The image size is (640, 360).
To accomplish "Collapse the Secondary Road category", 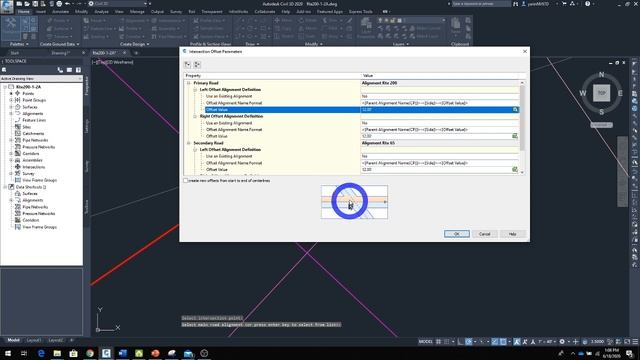I will pyautogui.click(x=189, y=143).
